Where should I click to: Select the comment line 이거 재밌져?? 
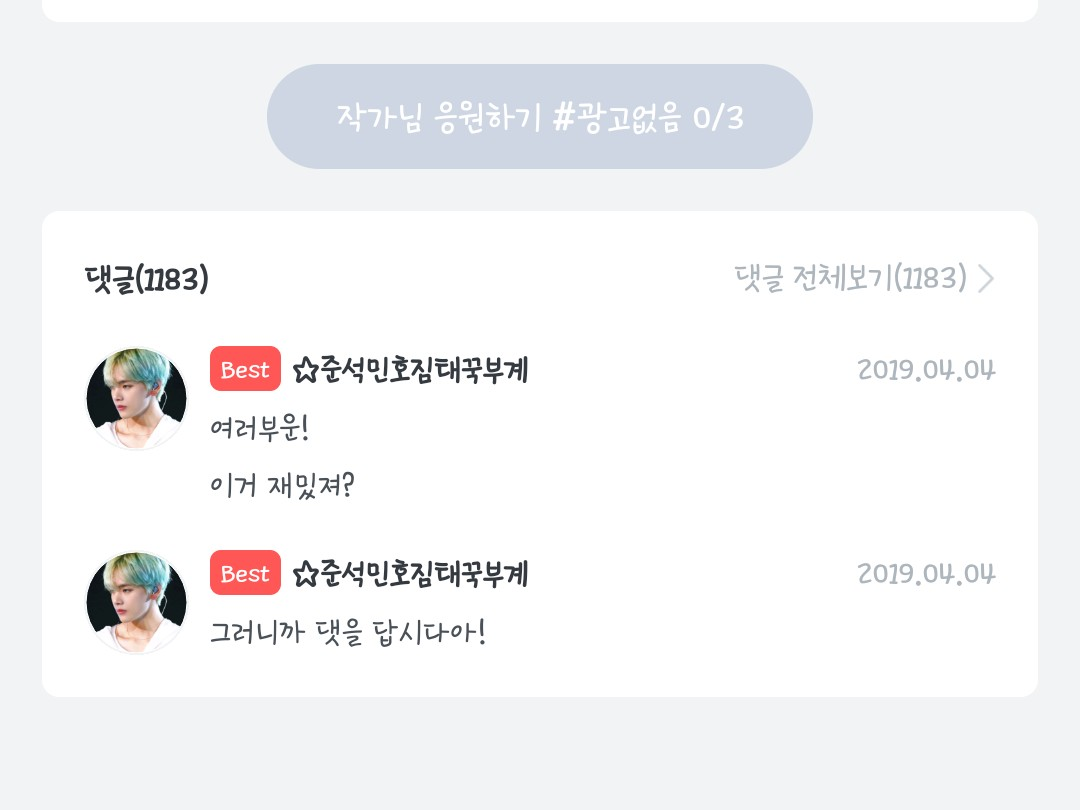tap(283, 486)
